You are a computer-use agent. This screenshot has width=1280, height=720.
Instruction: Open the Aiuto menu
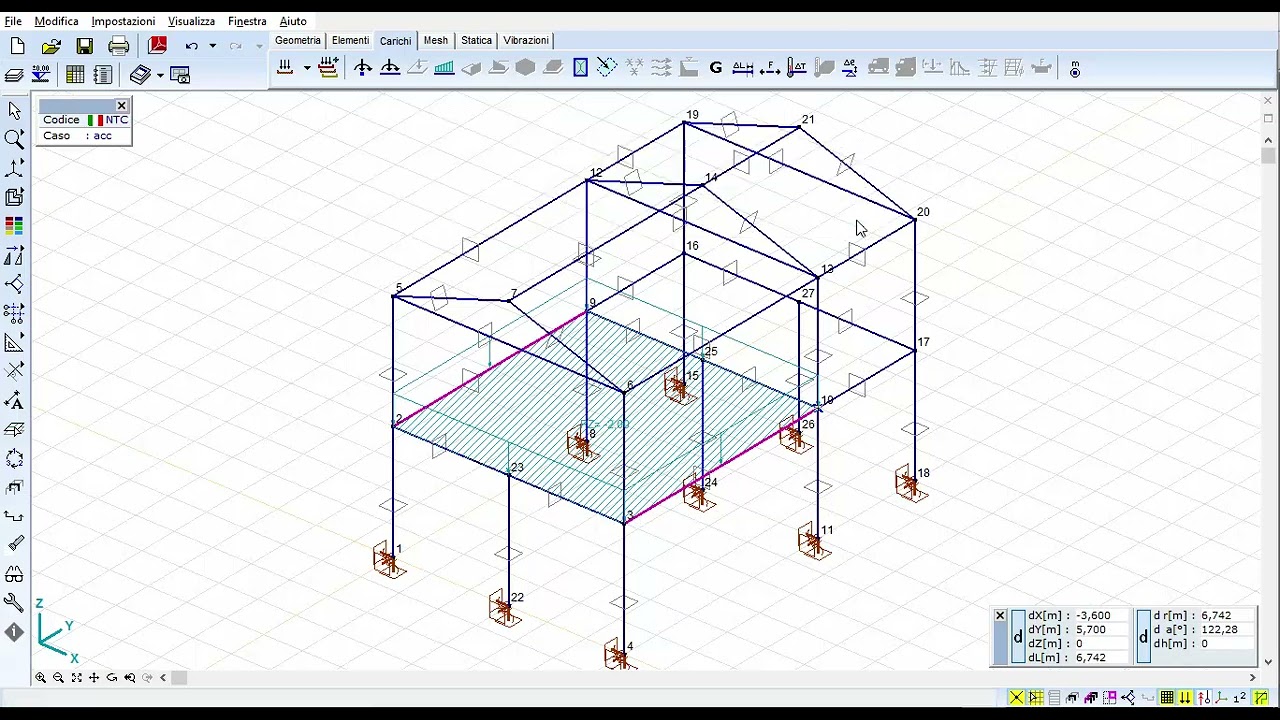click(293, 21)
